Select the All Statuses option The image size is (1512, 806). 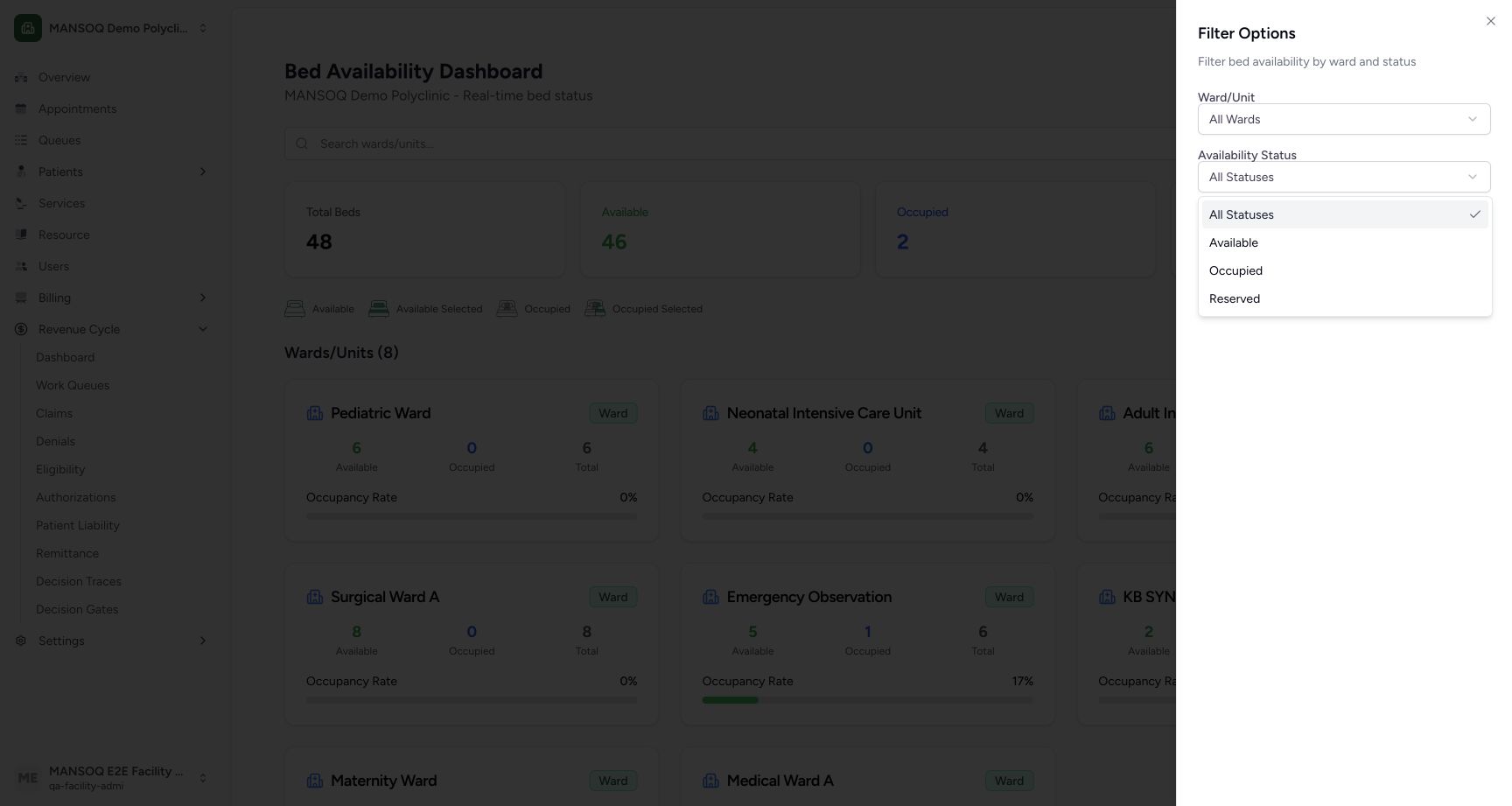(1344, 214)
